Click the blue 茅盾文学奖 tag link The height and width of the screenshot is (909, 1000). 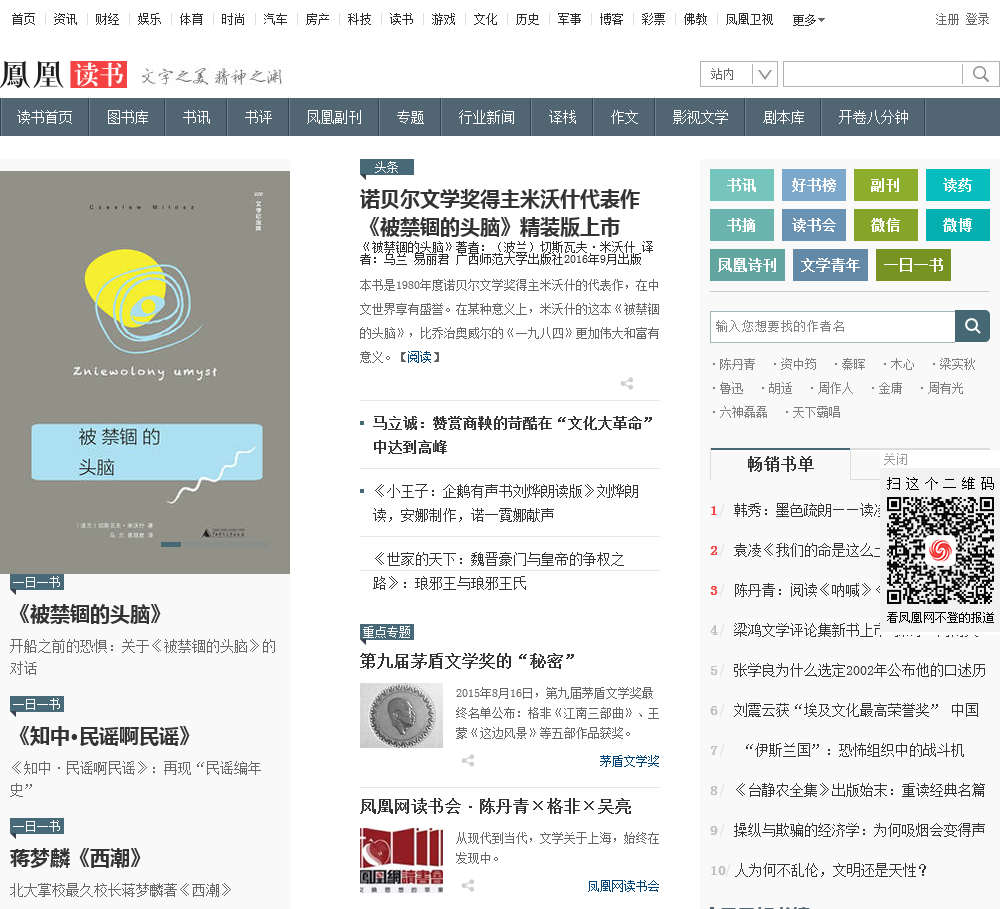point(629,760)
